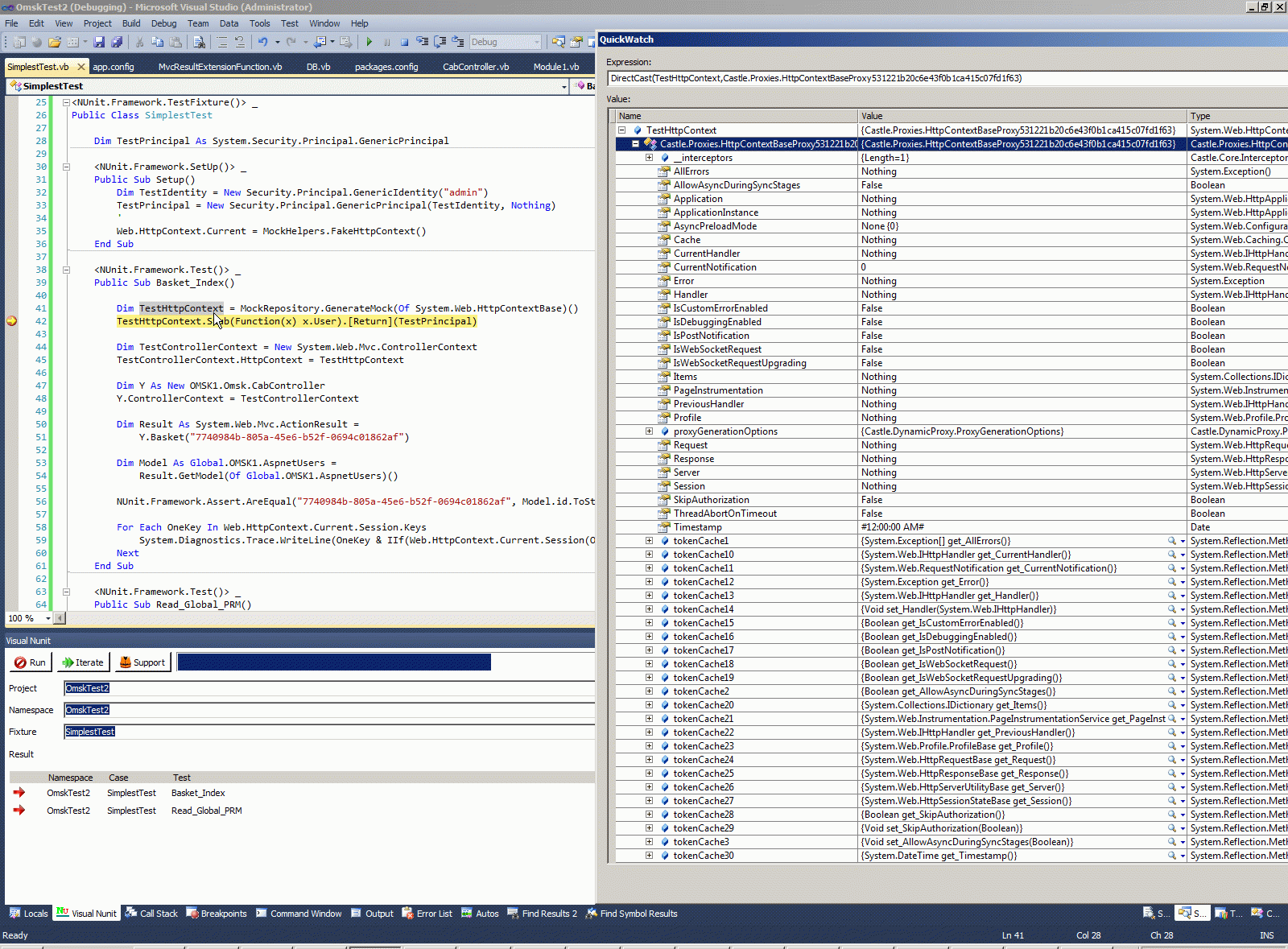1288x949 pixels.
Task: Click the Save icon in toolbar
Action: (x=99, y=42)
